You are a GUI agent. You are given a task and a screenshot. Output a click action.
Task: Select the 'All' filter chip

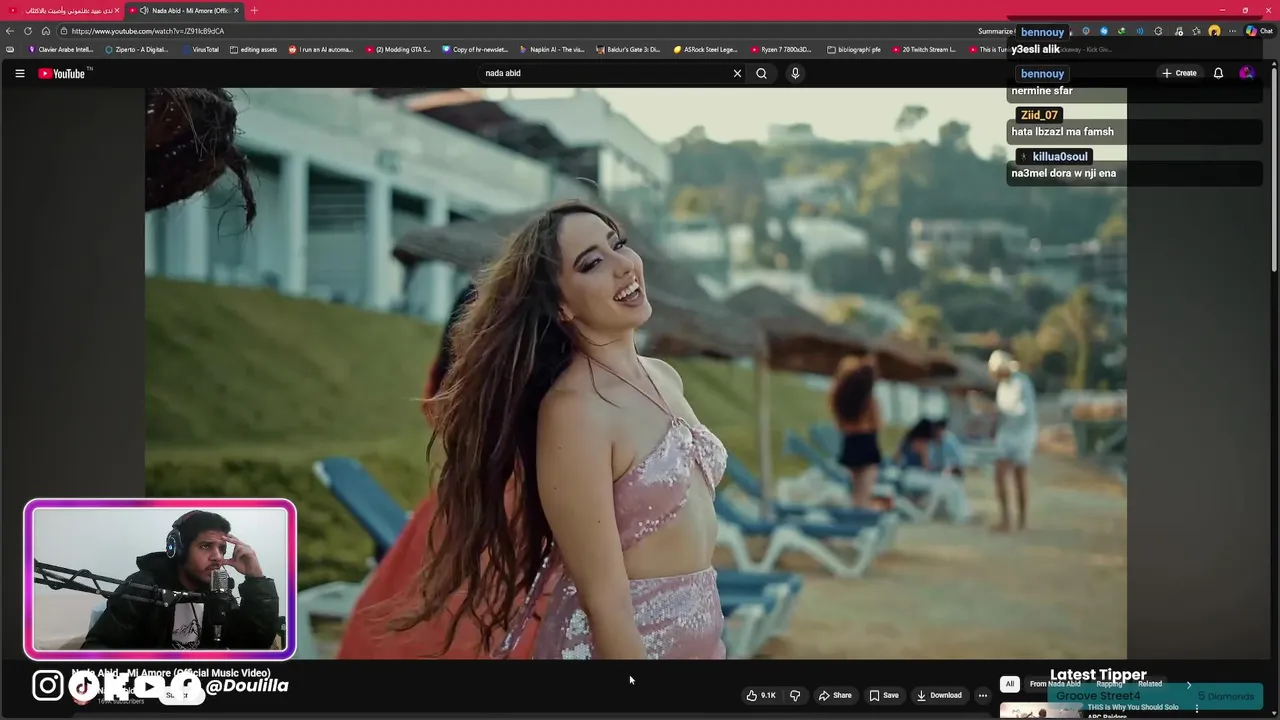1010,684
